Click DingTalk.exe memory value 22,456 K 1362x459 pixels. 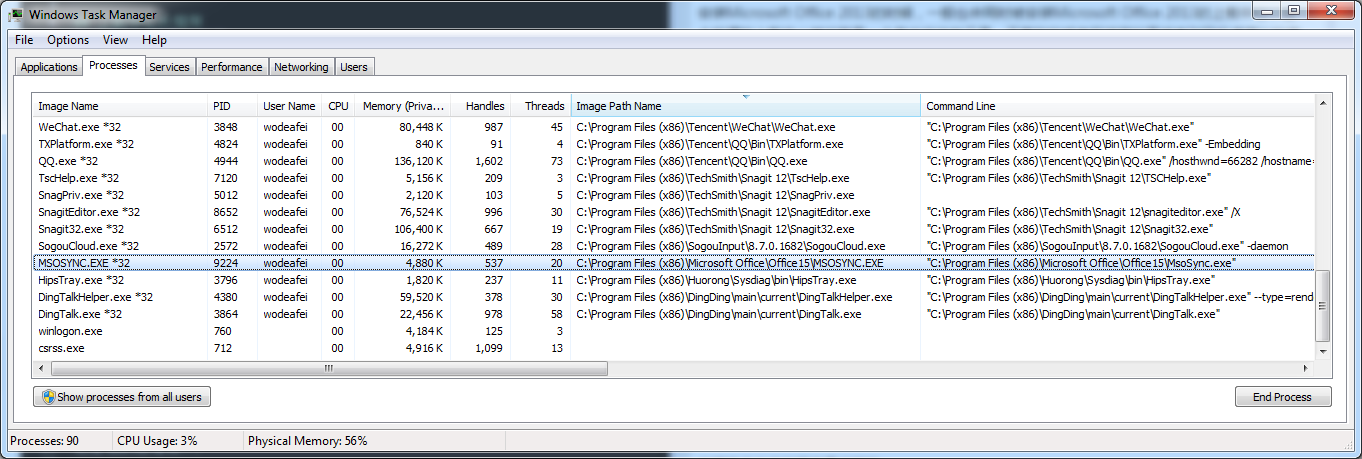[x=421, y=314]
